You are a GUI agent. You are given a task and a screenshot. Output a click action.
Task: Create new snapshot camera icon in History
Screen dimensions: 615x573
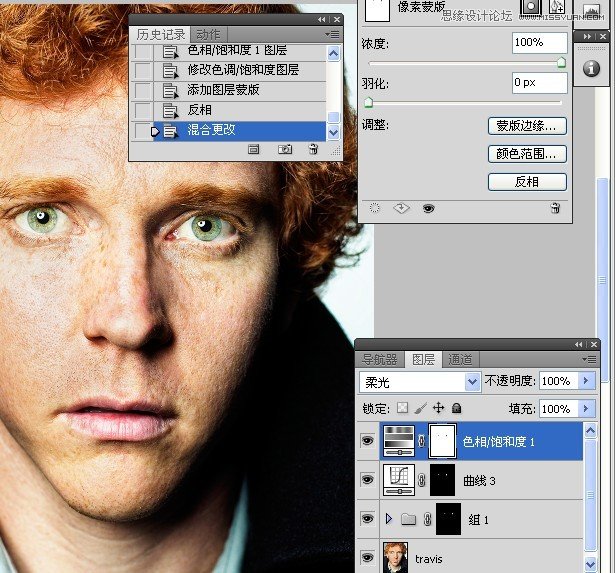point(285,149)
